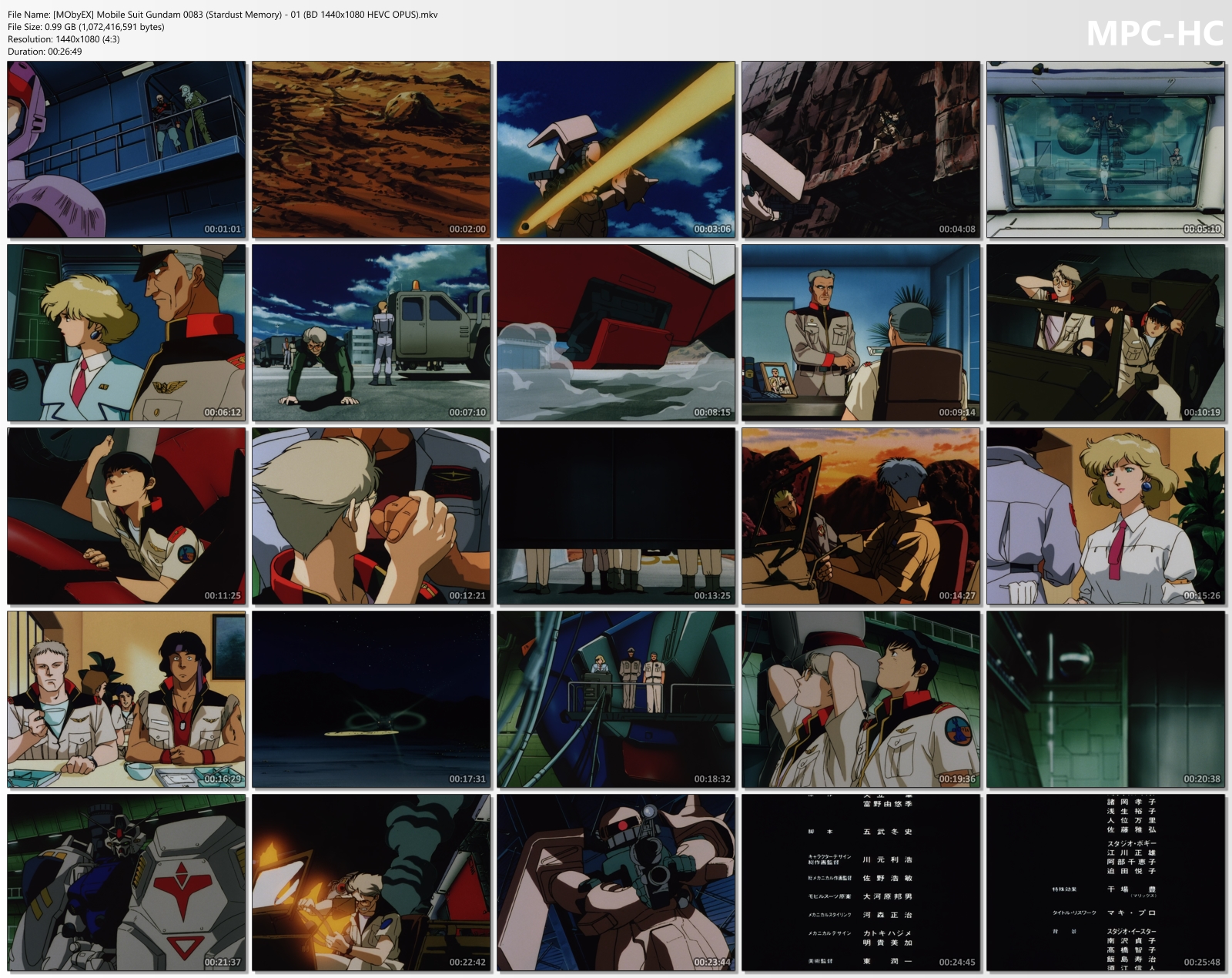Choose the glass window thumbnail at 00:05:10
The width and height of the screenshot is (1232, 978).
[x=1106, y=149]
